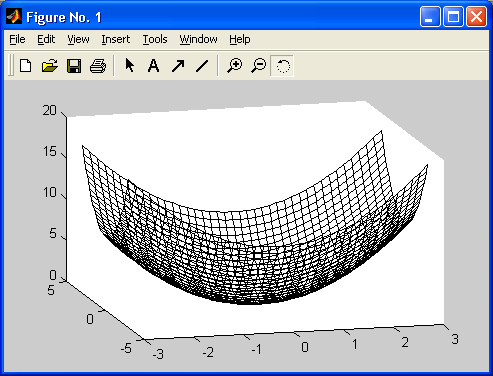Pick the Insert Line tool
The height and width of the screenshot is (376, 493).
click(x=202, y=66)
